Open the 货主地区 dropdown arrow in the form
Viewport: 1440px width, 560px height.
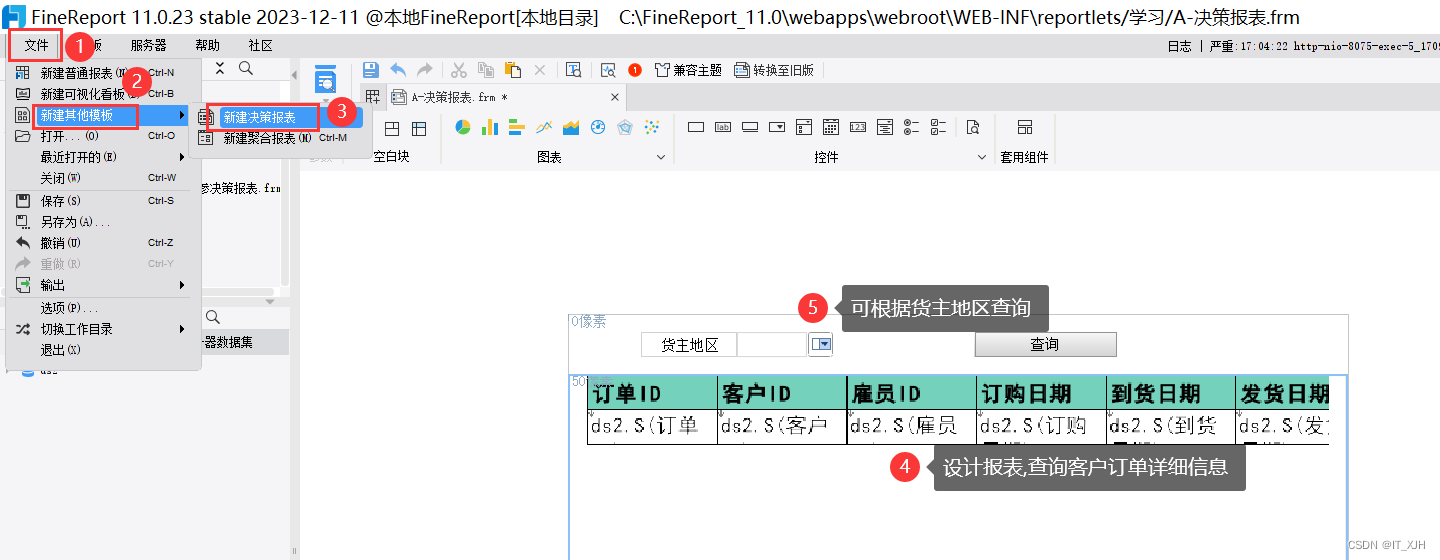coord(822,344)
